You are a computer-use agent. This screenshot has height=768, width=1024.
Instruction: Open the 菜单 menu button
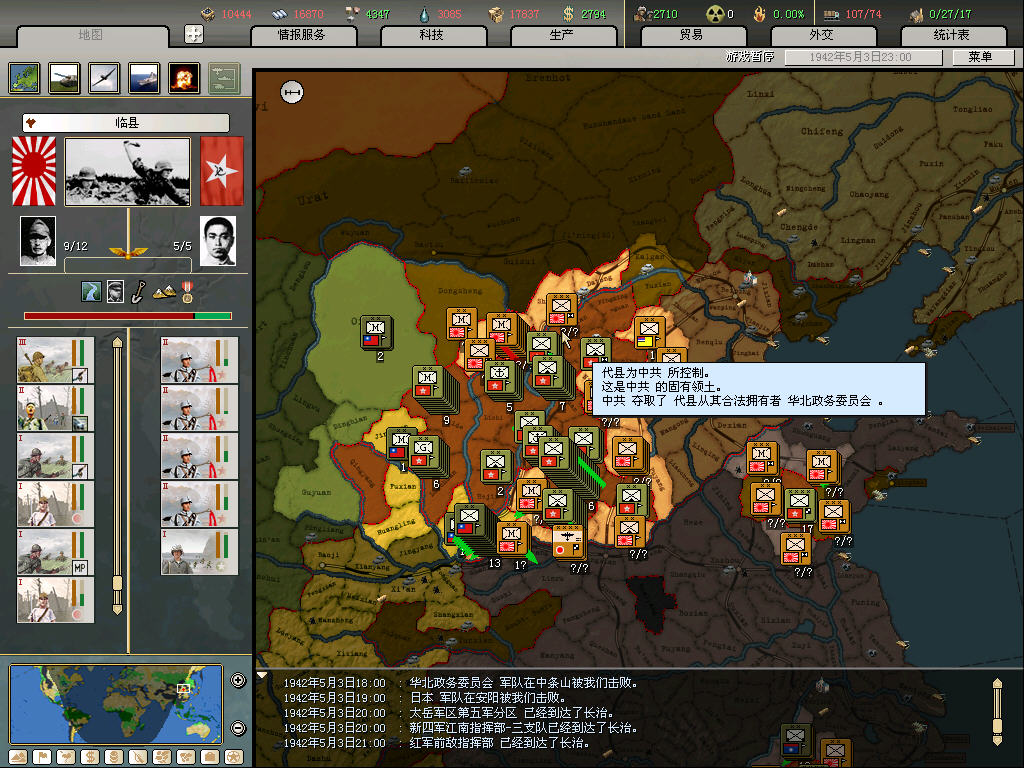[x=981, y=57]
